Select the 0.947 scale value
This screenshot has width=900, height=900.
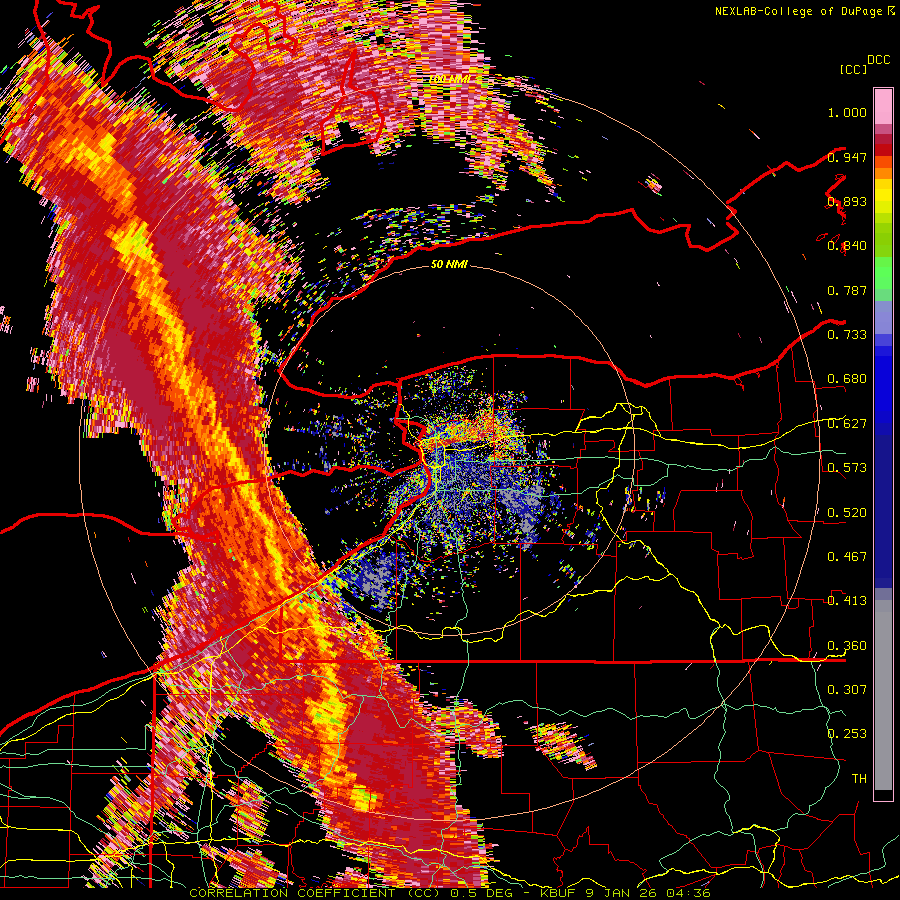coord(847,157)
